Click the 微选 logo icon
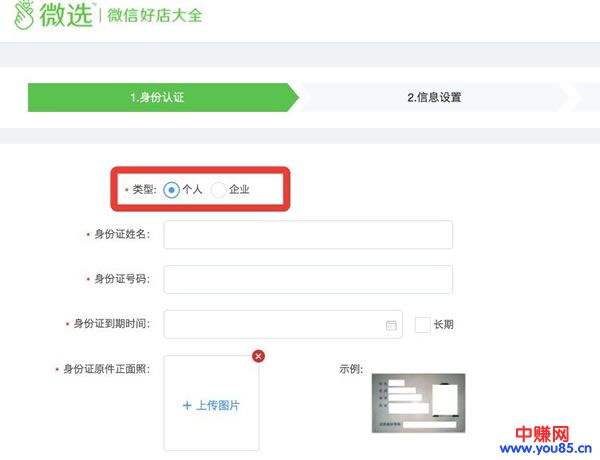 point(23,15)
